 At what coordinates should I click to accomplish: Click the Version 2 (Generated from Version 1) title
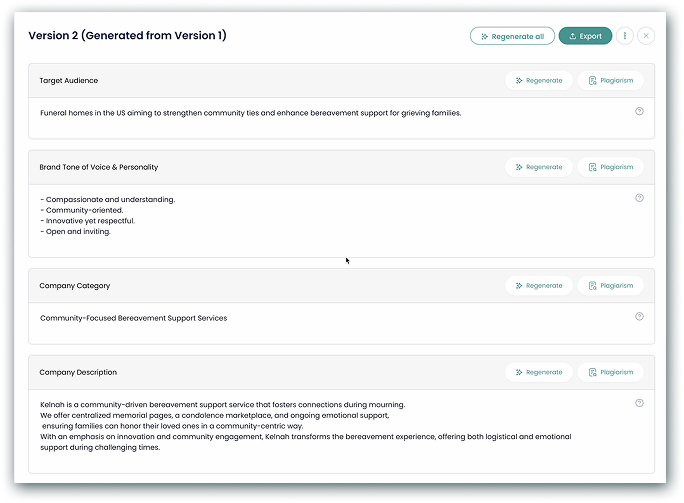click(x=127, y=35)
